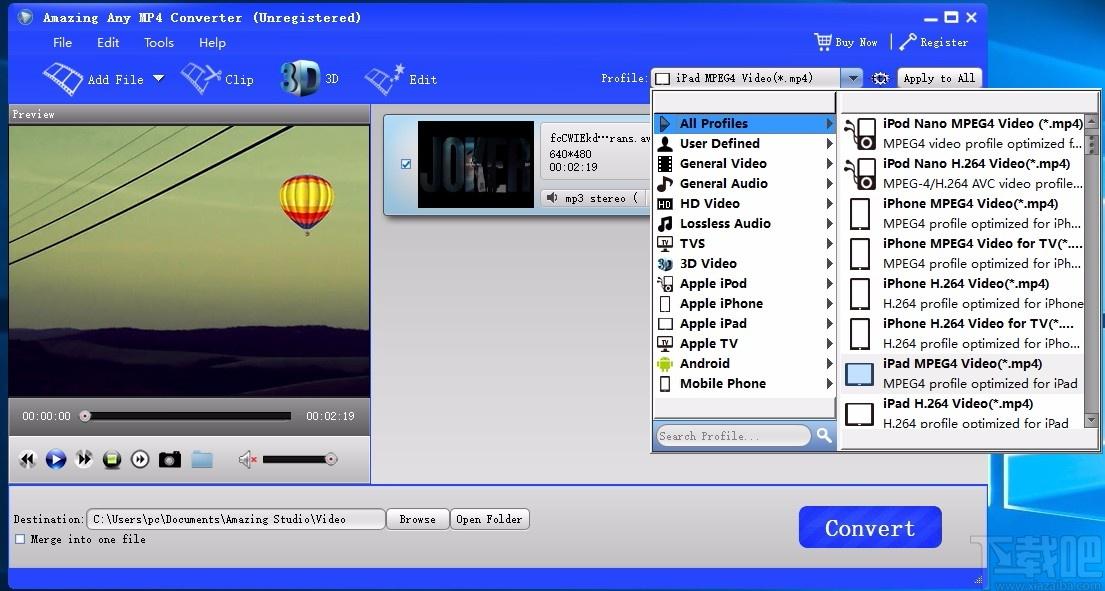Click the iPad H.264 Video tablet icon
This screenshot has width=1105, height=591.
pyautogui.click(x=860, y=413)
